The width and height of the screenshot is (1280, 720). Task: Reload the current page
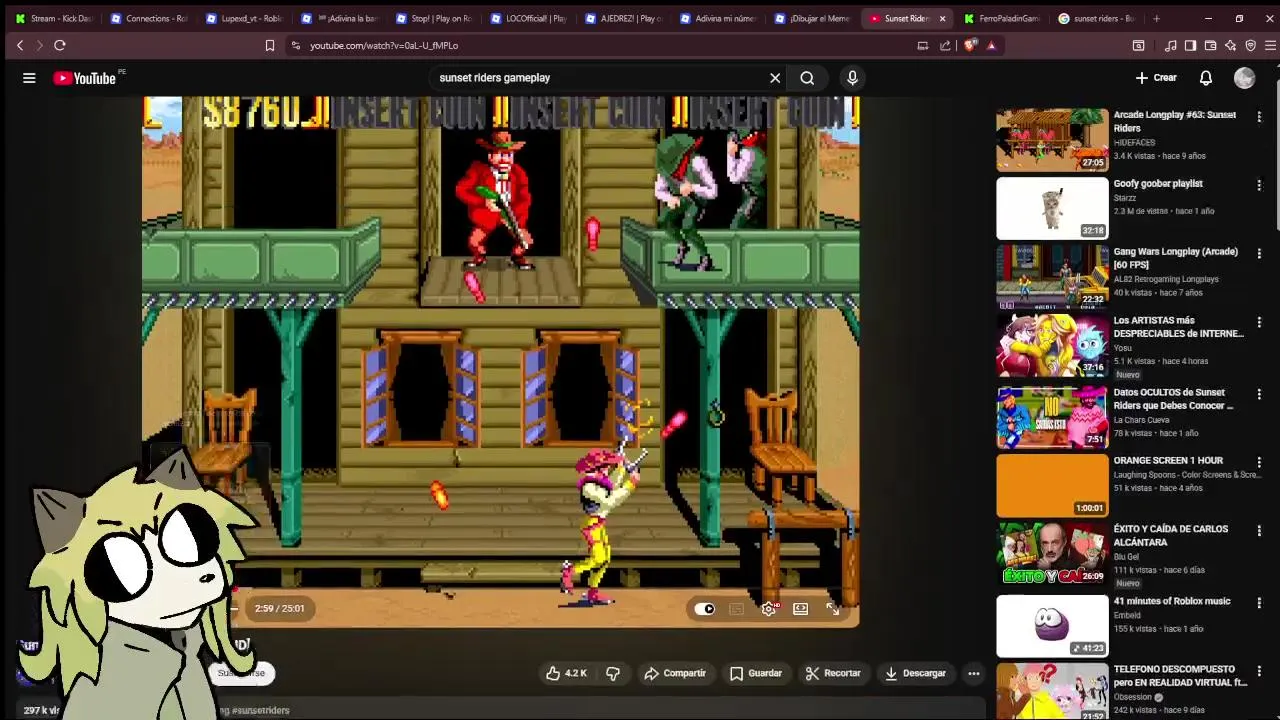pyautogui.click(x=60, y=45)
